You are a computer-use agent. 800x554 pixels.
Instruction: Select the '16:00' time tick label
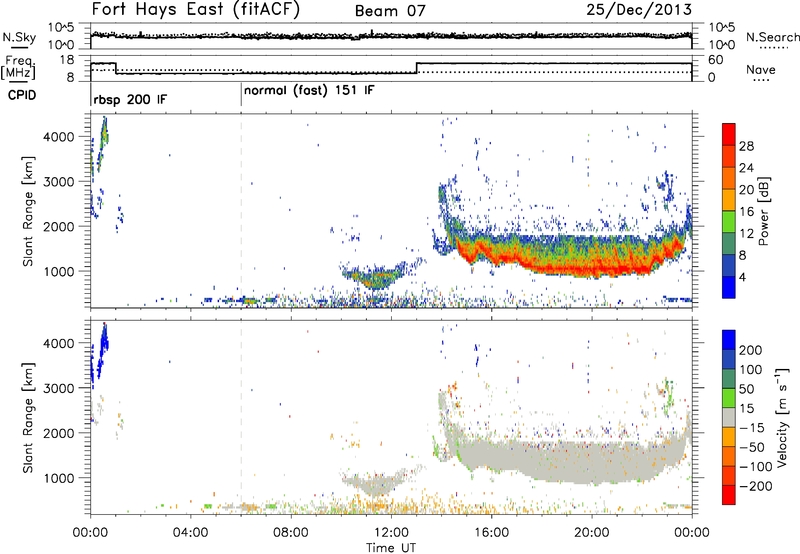pyautogui.click(x=491, y=533)
